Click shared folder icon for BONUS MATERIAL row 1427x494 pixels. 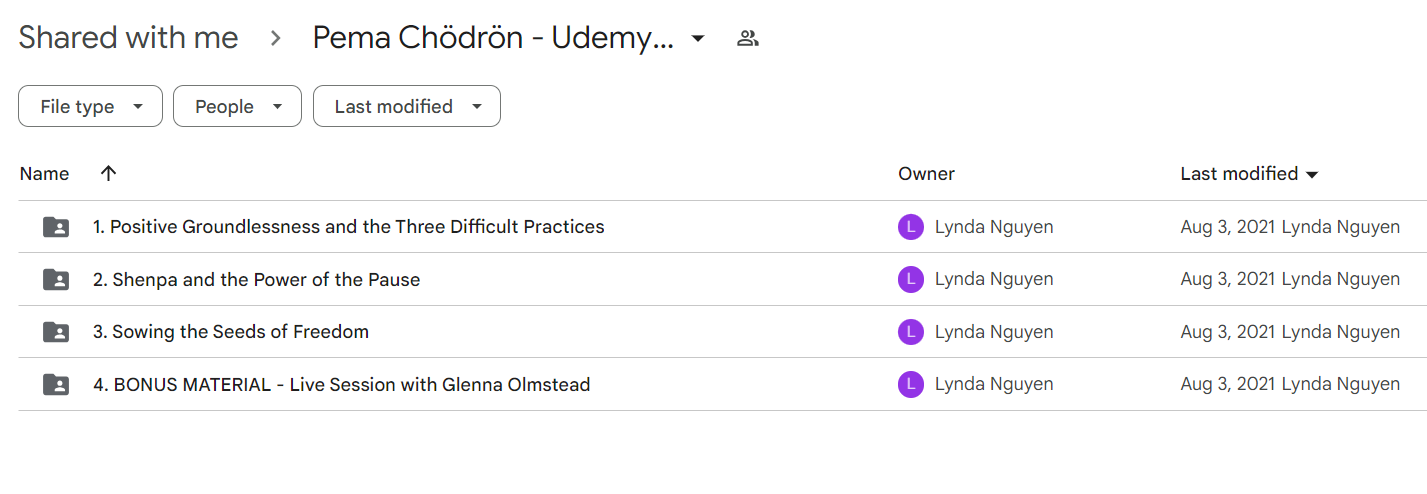point(56,384)
